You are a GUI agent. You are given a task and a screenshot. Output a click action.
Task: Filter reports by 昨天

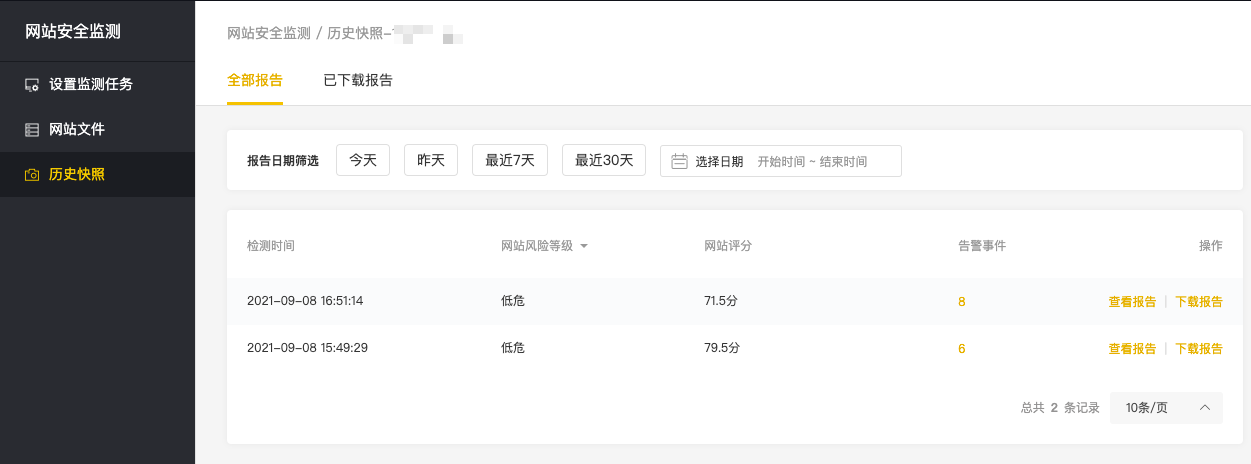point(431,160)
